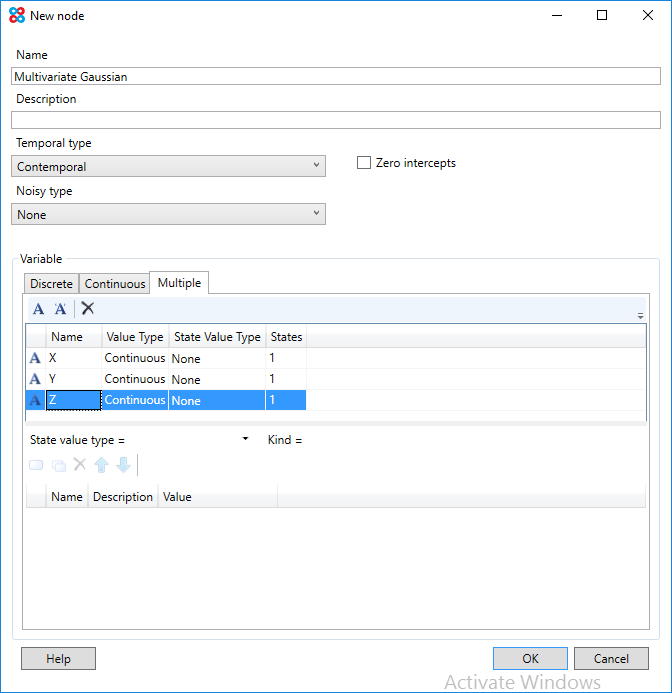Select the Multiple tab

tap(179, 283)
